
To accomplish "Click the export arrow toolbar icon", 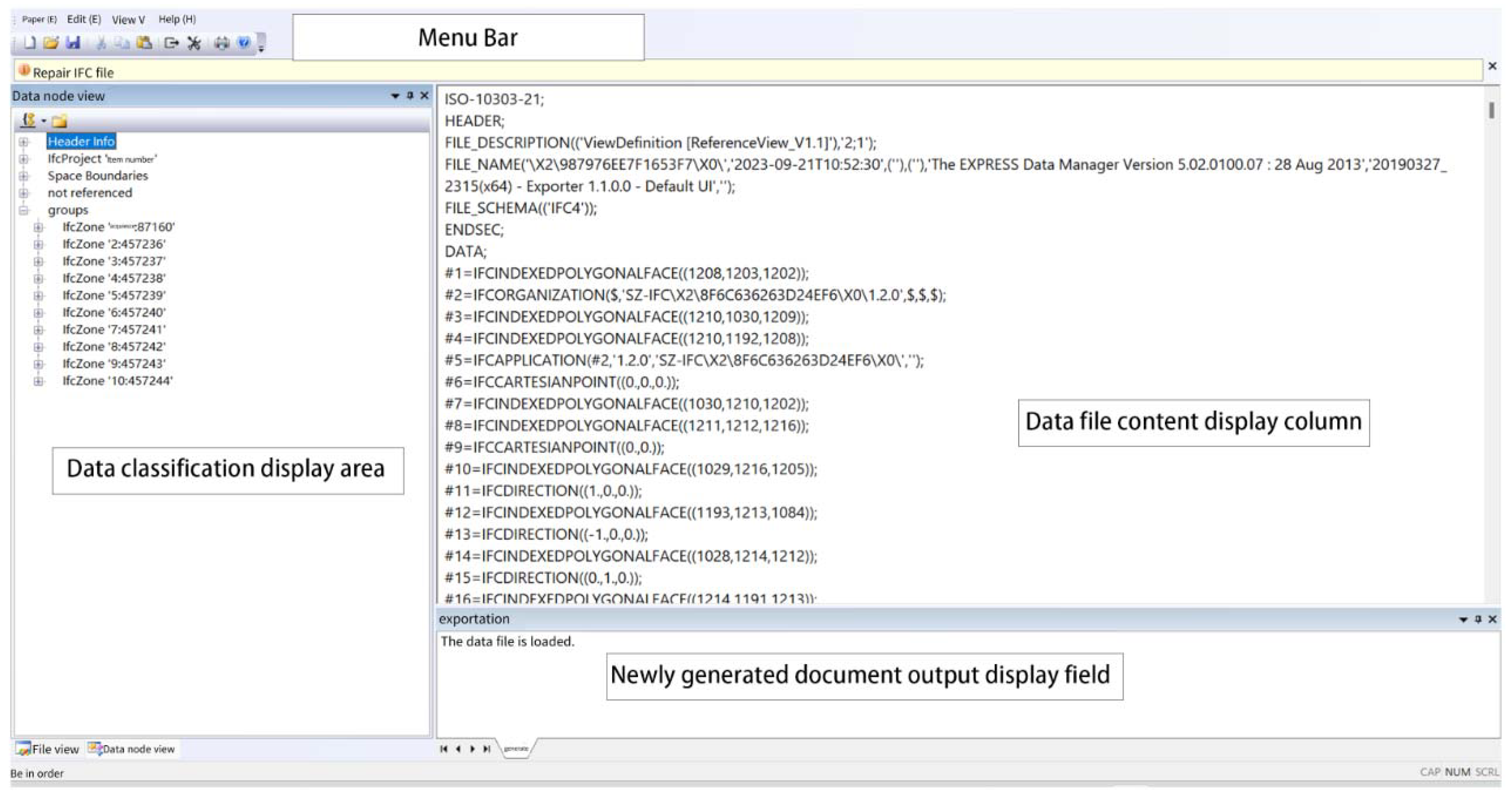I will click(x=171, y=42).
